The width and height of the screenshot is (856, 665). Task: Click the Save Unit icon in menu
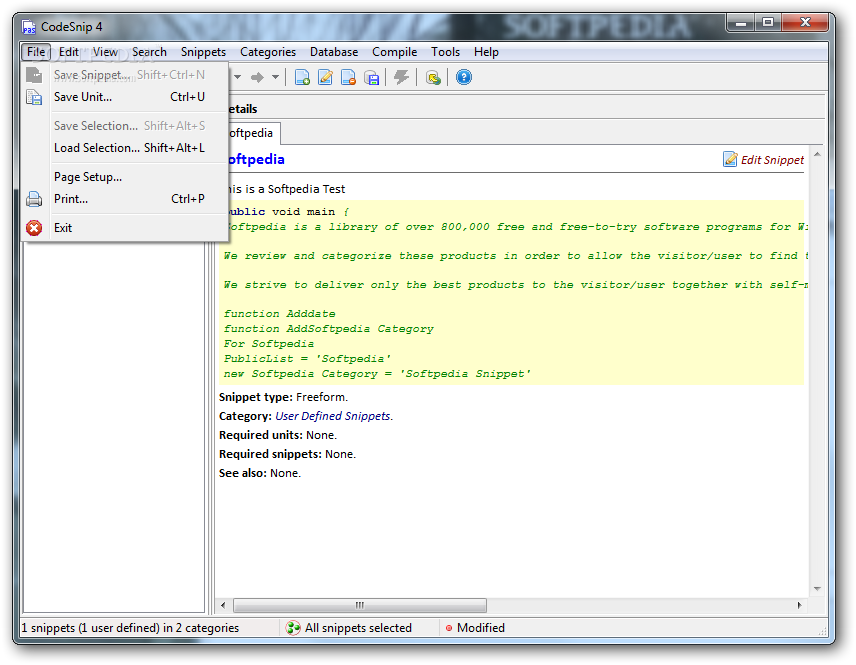click(34, 97)
